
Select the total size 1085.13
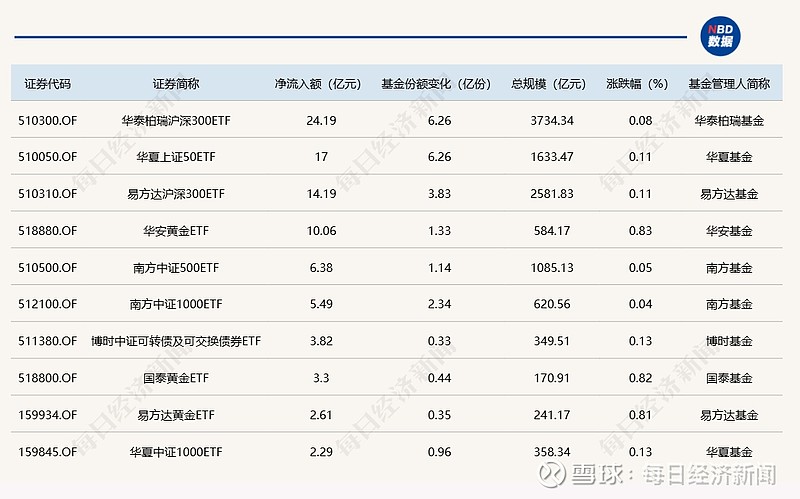[552, 268]
